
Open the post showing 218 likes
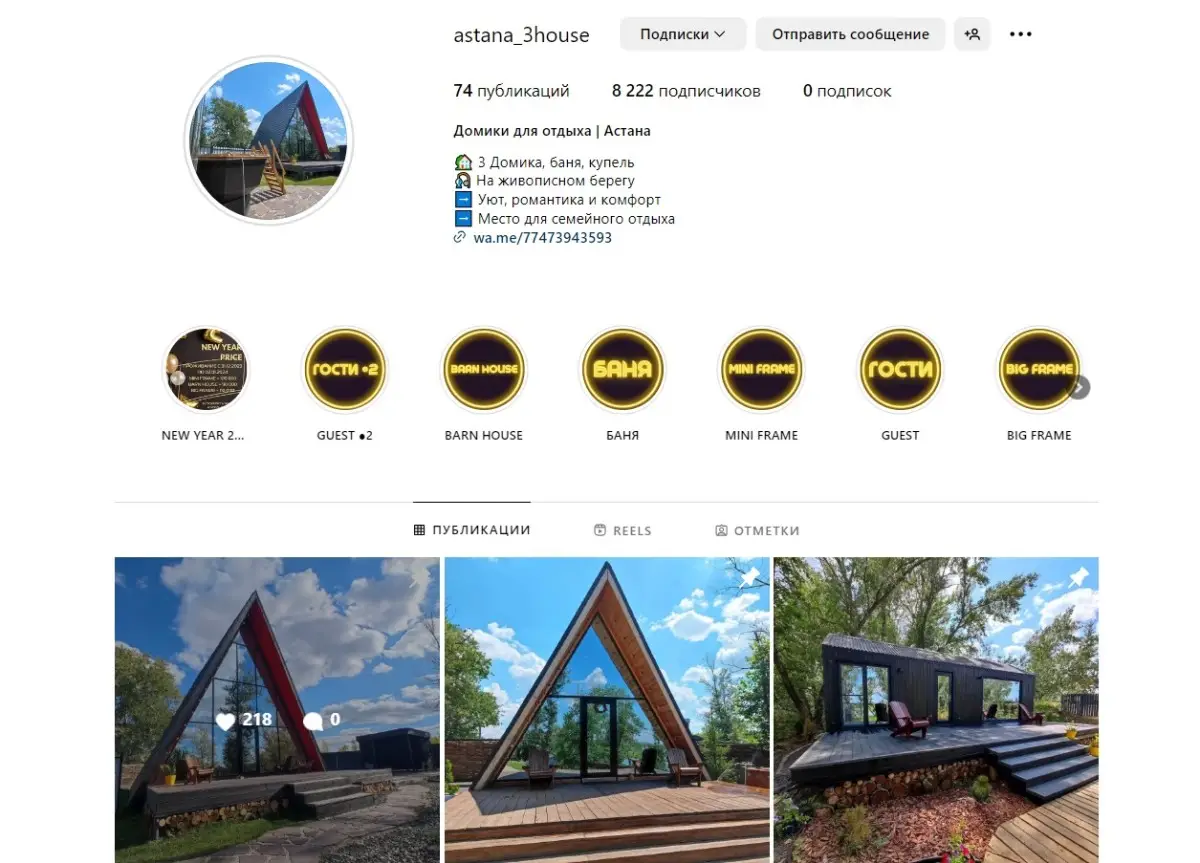tap(277, 710)
